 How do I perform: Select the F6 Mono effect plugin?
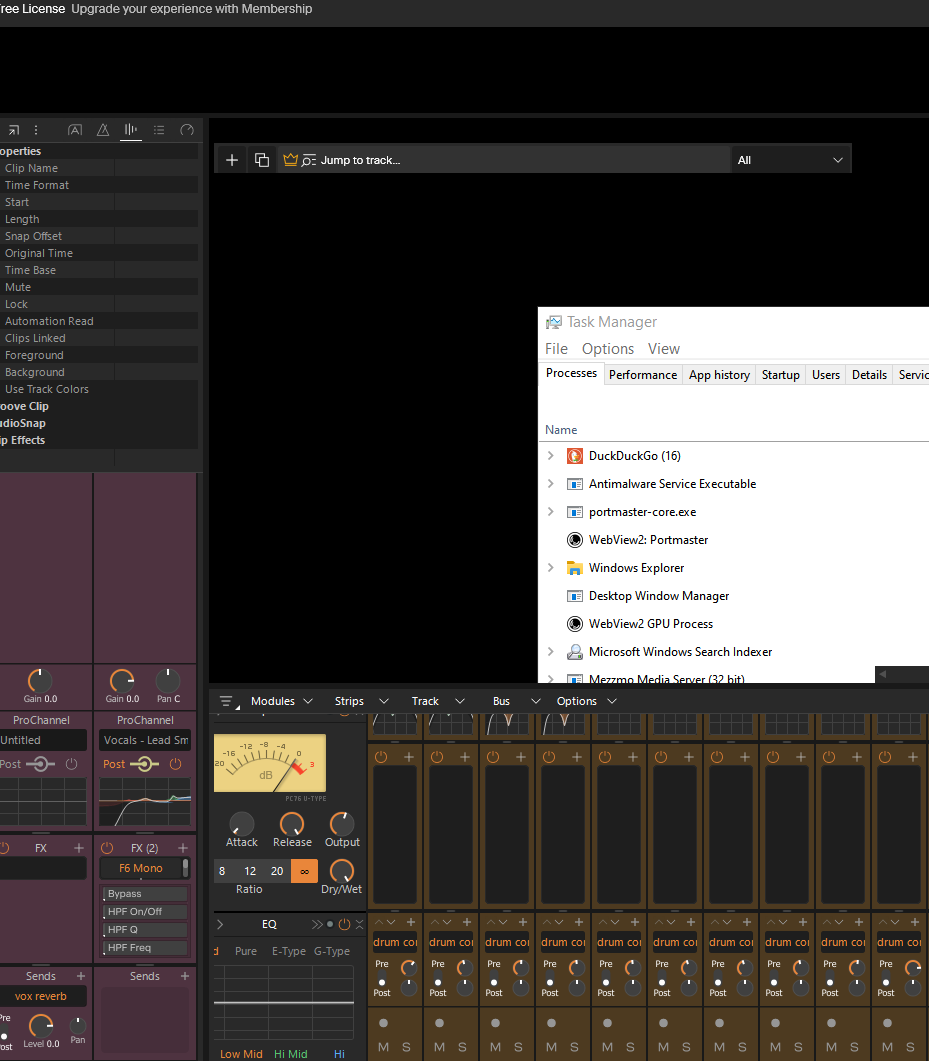click(x=141, y=868)
